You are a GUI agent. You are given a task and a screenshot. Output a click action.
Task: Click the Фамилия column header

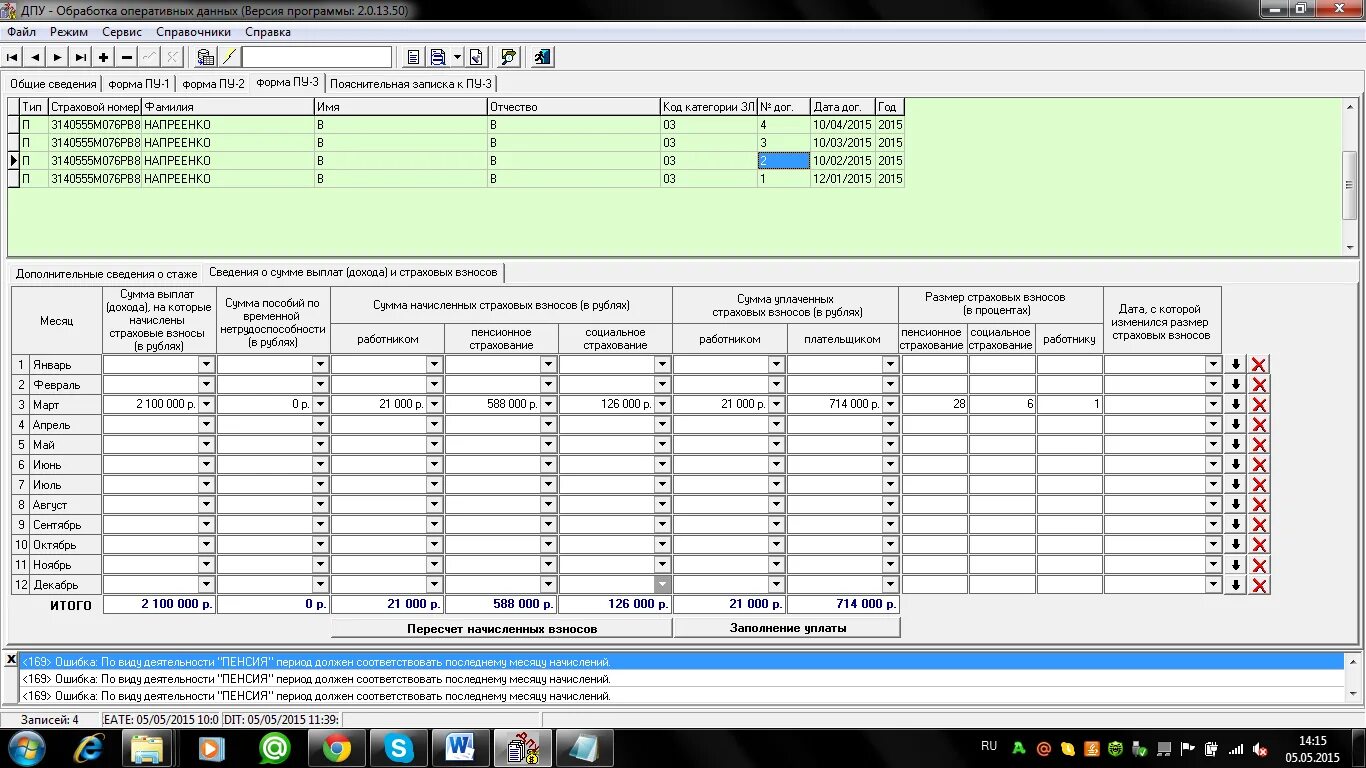coord(228,107)
